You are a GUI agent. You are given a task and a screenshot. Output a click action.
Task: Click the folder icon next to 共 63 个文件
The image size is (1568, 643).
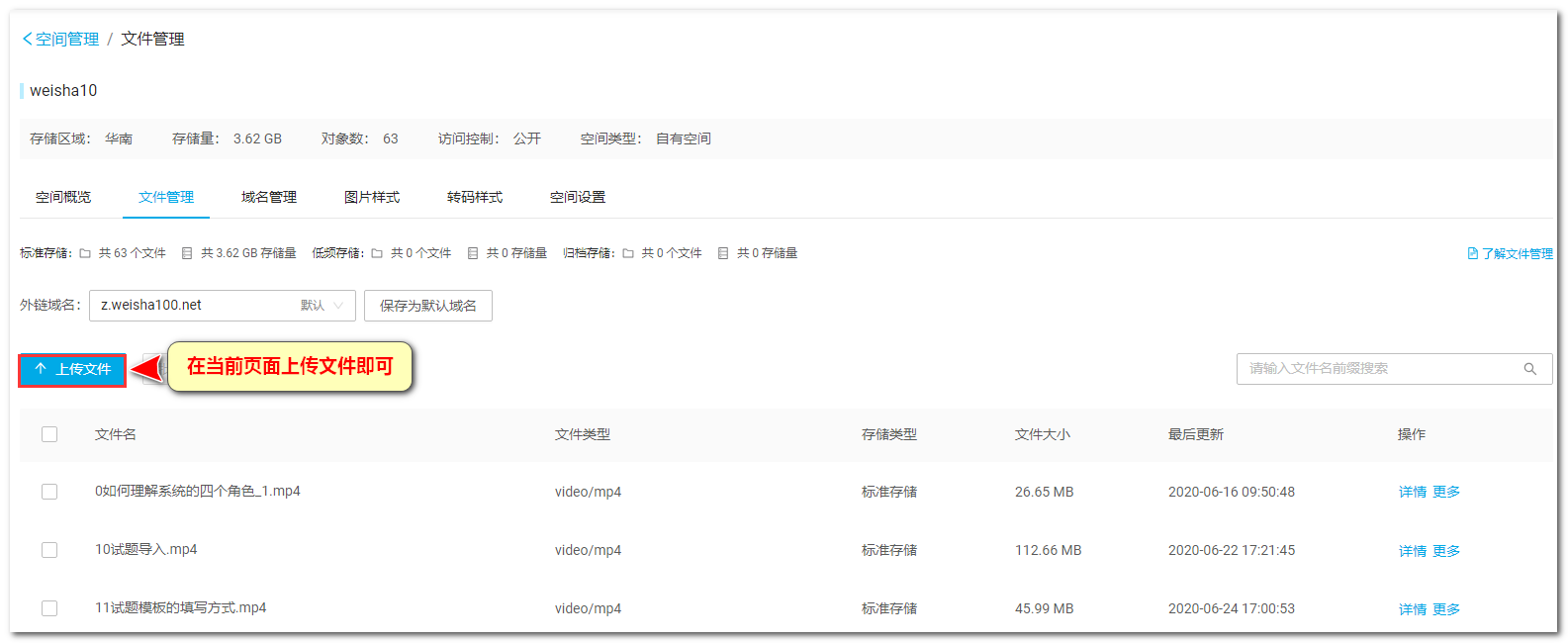[x=85, y=253]
